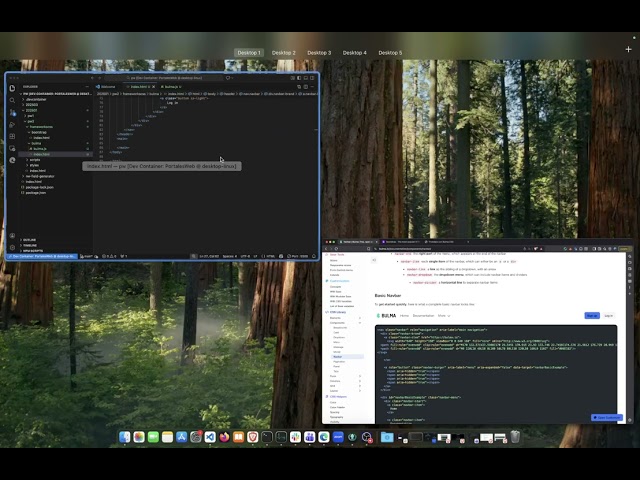Open VS Code Source Control icon

pos(12,112)
